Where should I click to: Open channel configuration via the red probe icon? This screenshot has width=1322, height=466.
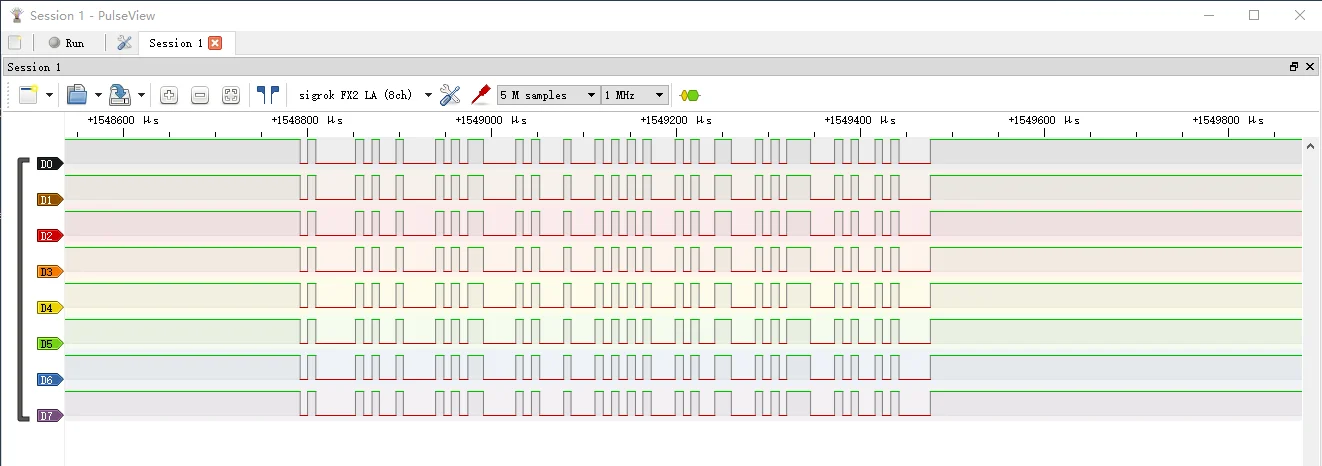(480, 95)
